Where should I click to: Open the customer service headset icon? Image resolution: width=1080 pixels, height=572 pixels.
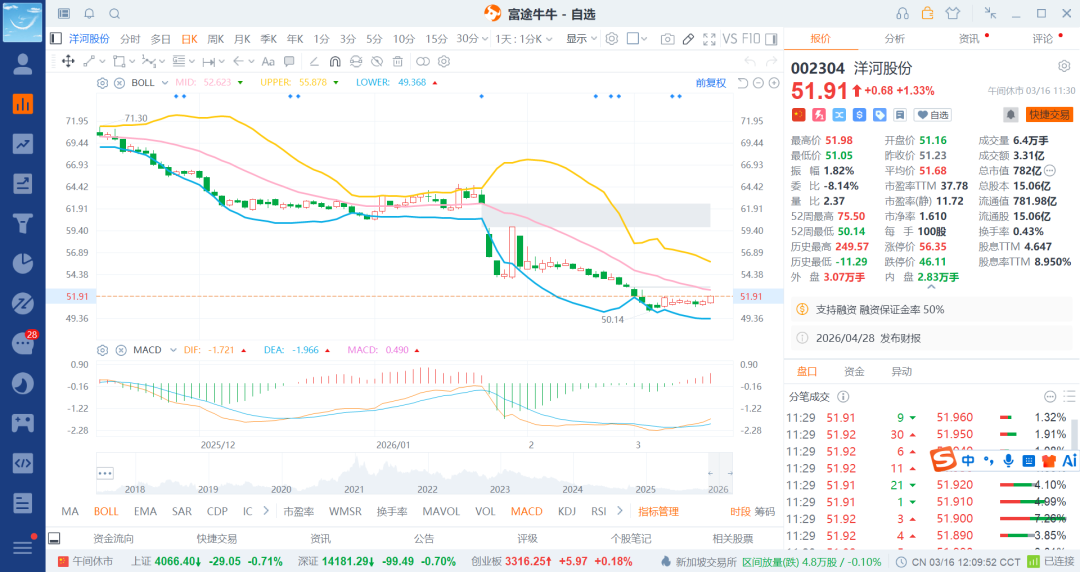pos(902,14)
